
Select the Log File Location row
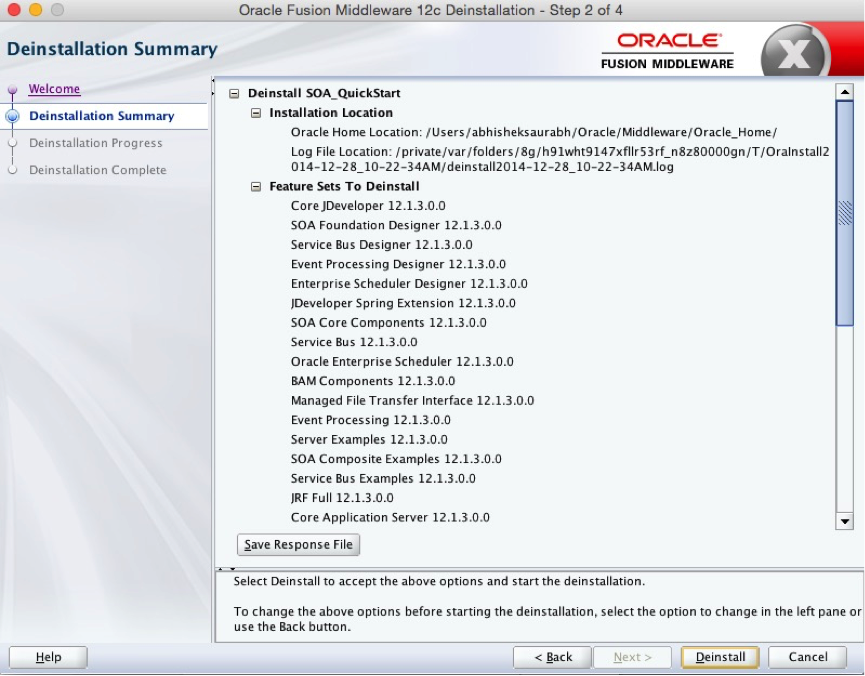click(x=560, y=159)
